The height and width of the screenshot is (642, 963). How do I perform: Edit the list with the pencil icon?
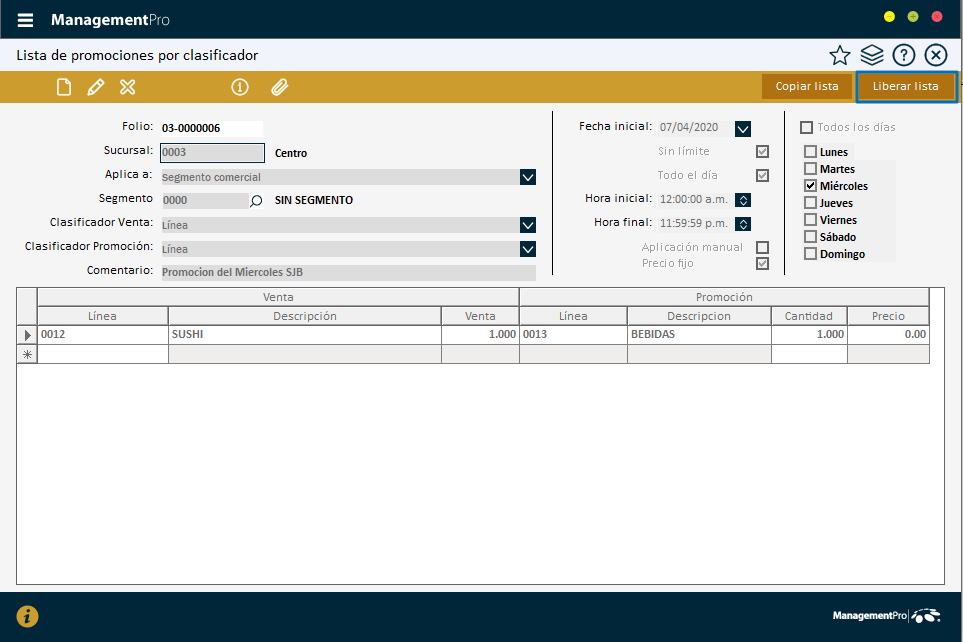coord(96,87)
